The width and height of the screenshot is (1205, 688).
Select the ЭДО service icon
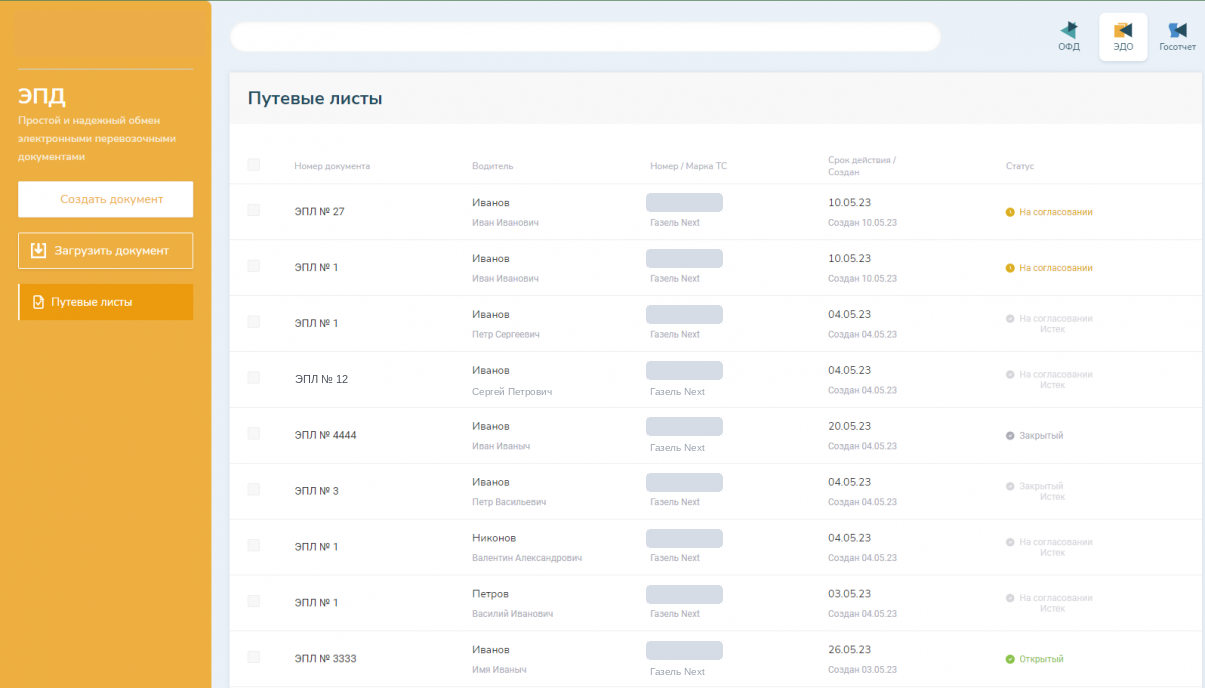1123,30
